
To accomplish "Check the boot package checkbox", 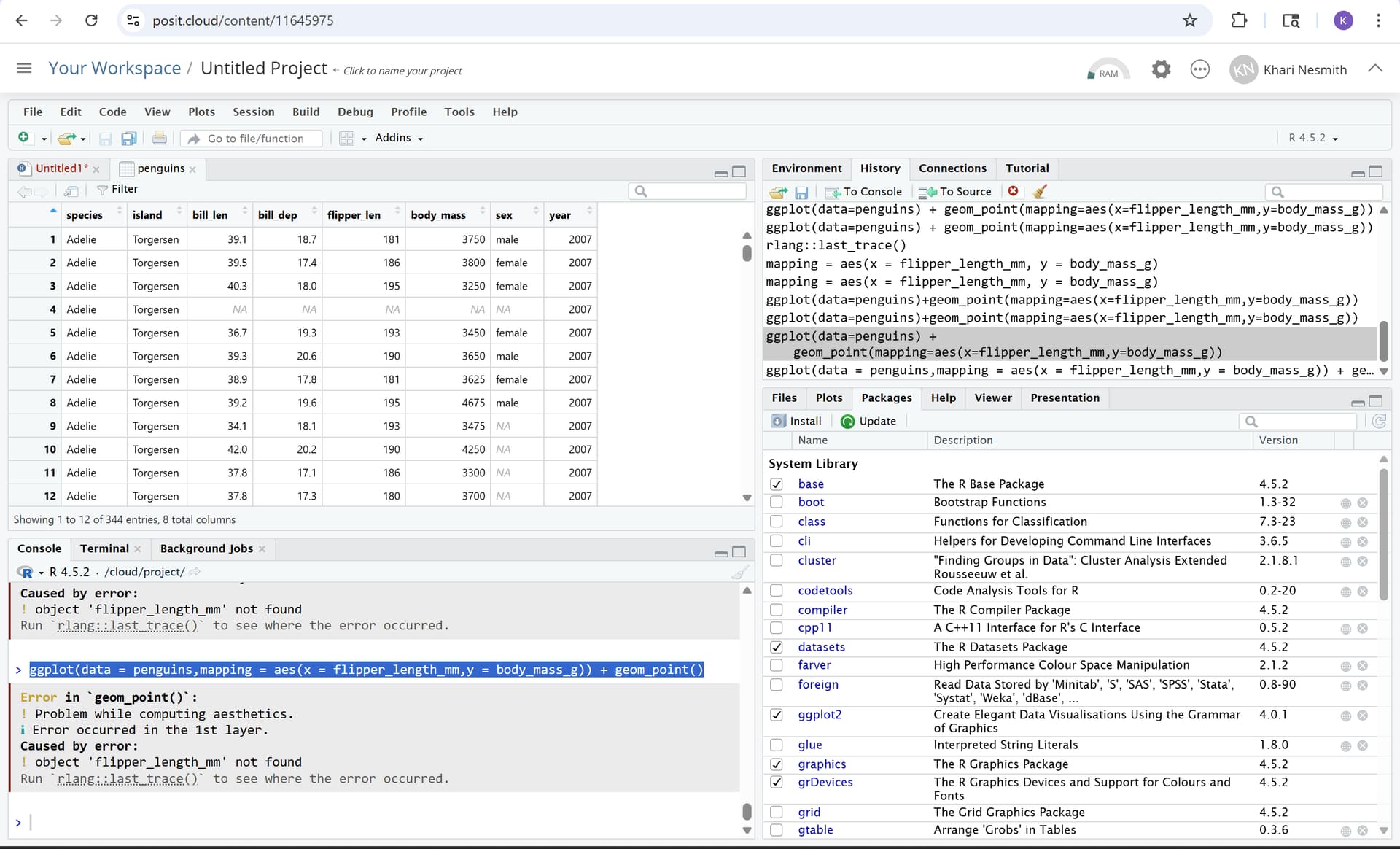I will click(x=777, y=502).
